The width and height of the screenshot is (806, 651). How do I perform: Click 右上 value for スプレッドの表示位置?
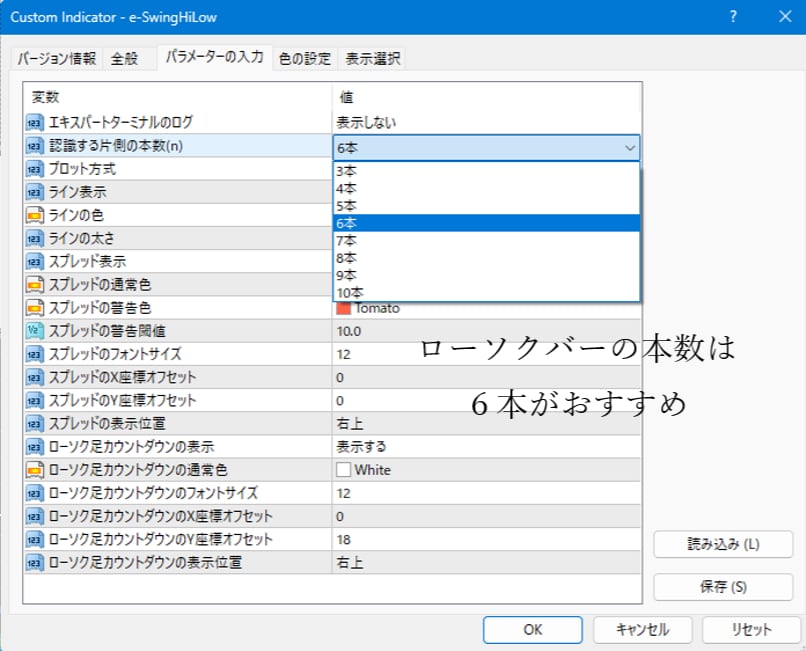pyautogui.click(x=350, y=424)
